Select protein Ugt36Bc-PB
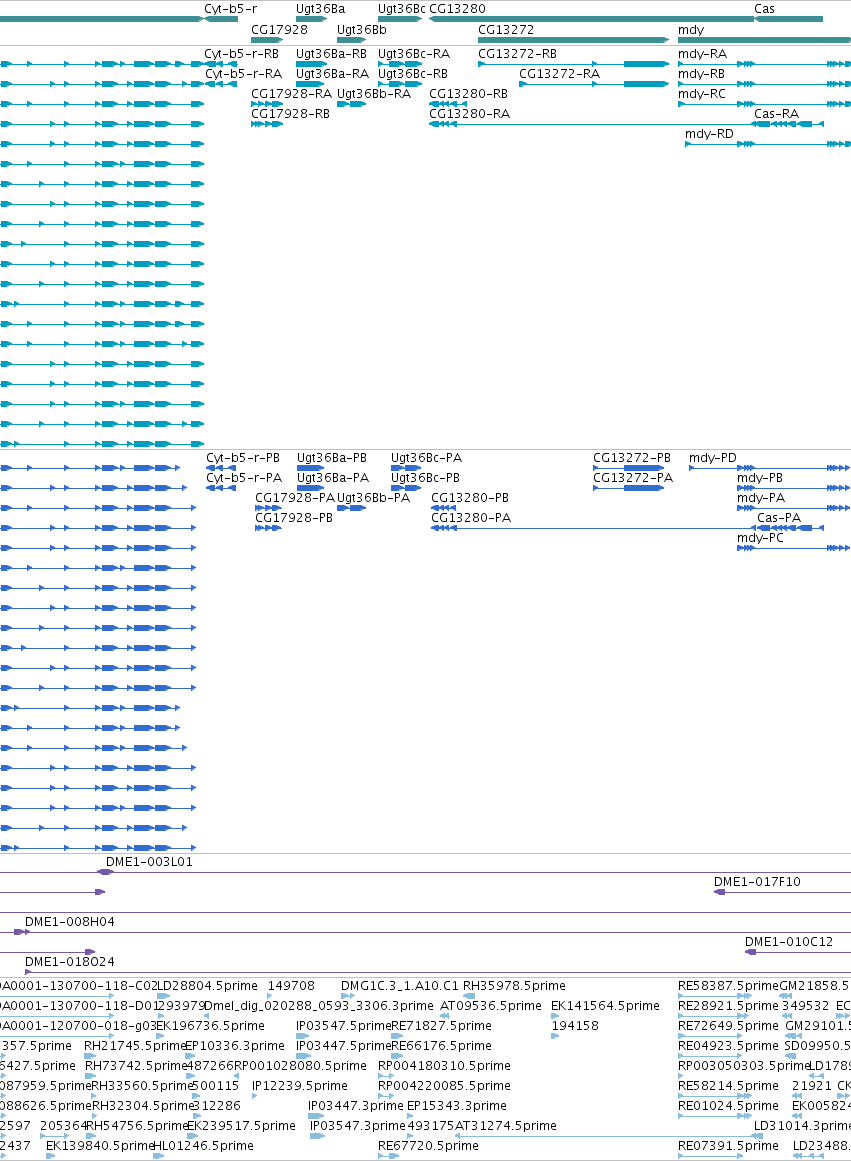Screen dimensions: 851x1161 click(425, 478)
